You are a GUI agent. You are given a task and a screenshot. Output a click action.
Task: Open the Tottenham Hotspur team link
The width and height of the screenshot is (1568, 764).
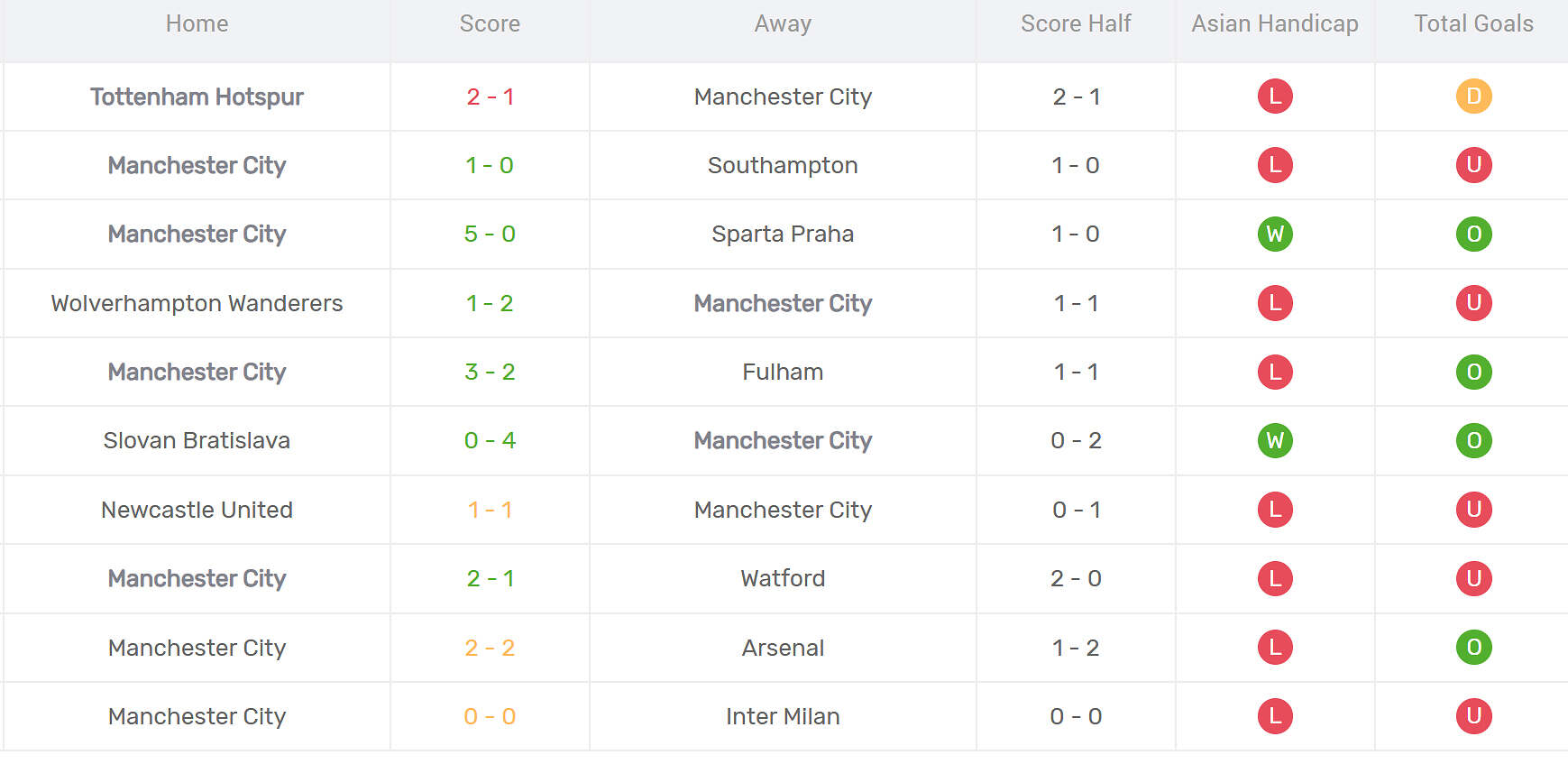[197, 97]
